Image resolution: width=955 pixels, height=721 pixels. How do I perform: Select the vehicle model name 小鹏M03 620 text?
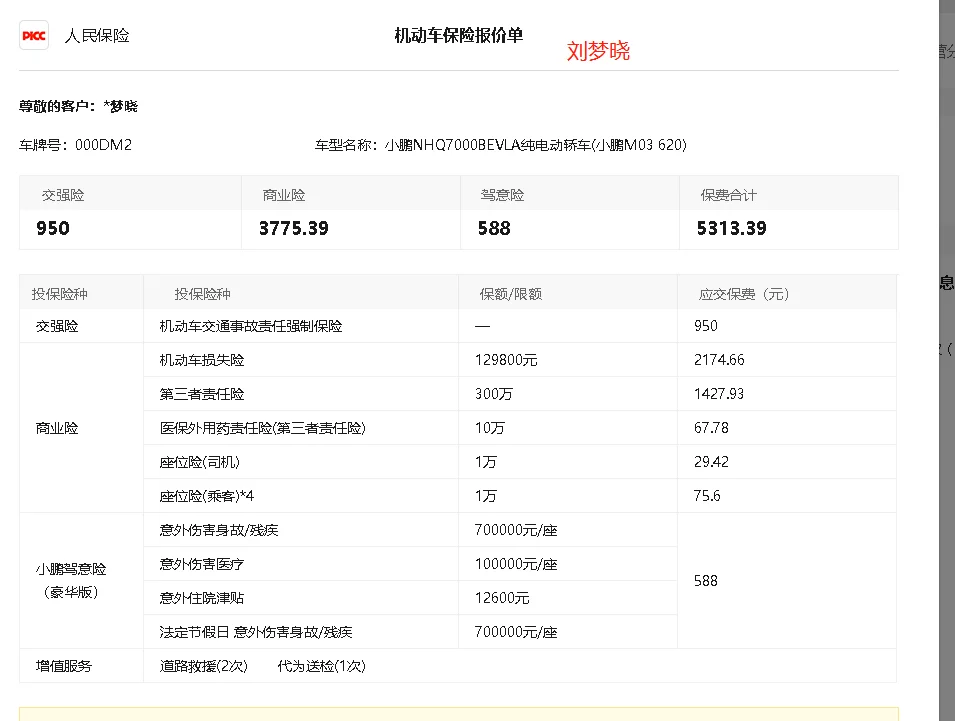tap(638, 145)
